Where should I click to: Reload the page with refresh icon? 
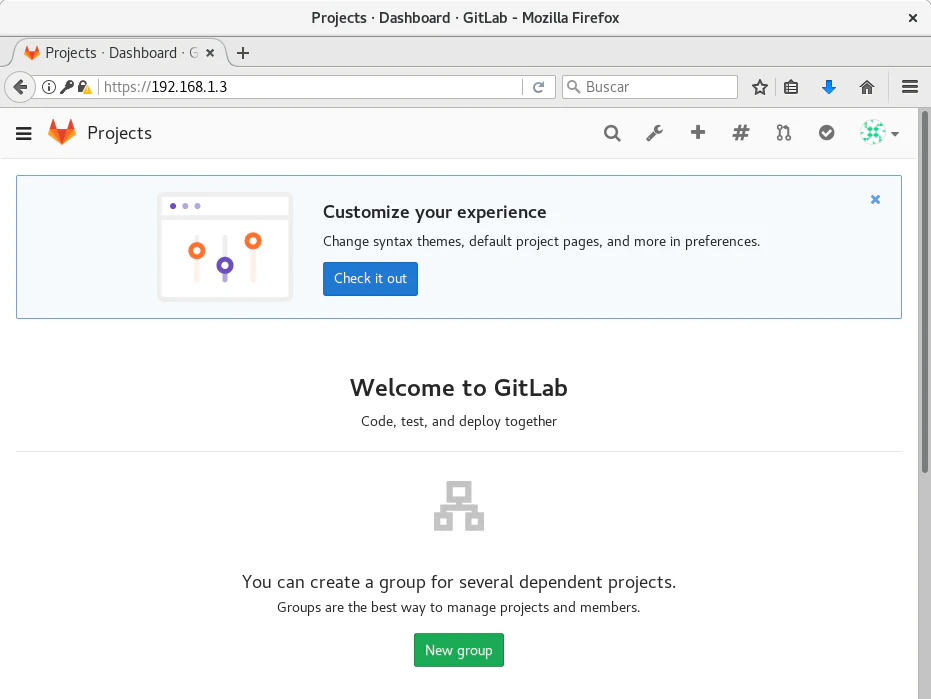538,87
